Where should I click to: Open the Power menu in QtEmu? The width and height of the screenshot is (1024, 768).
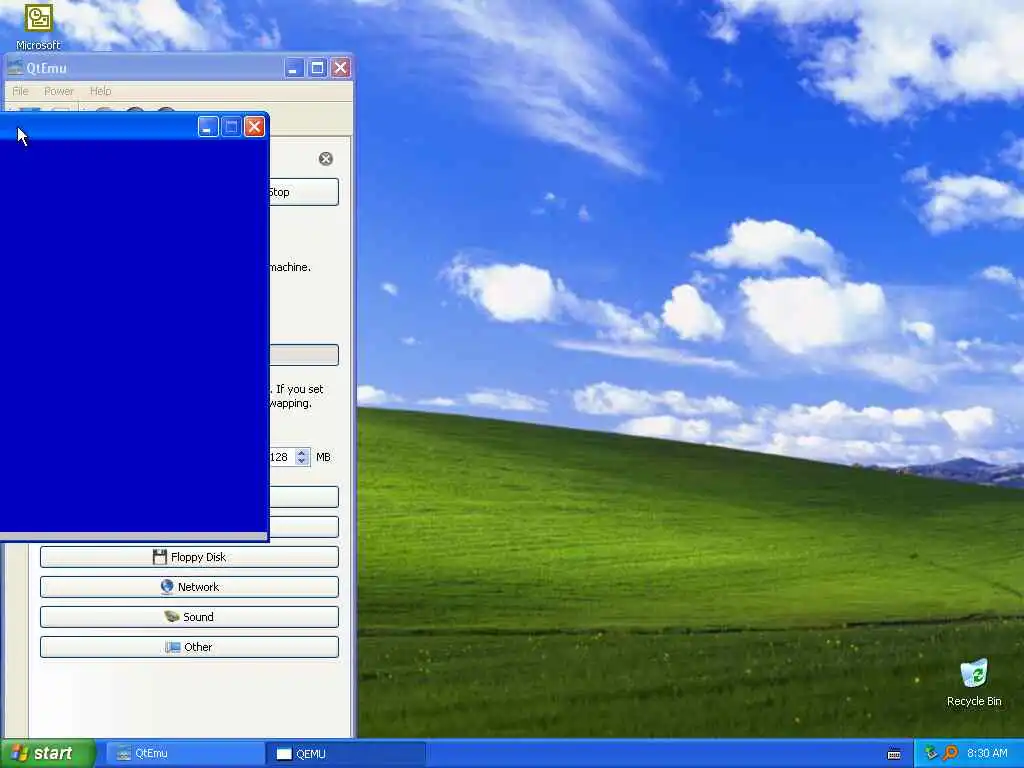tap(59, 91)
